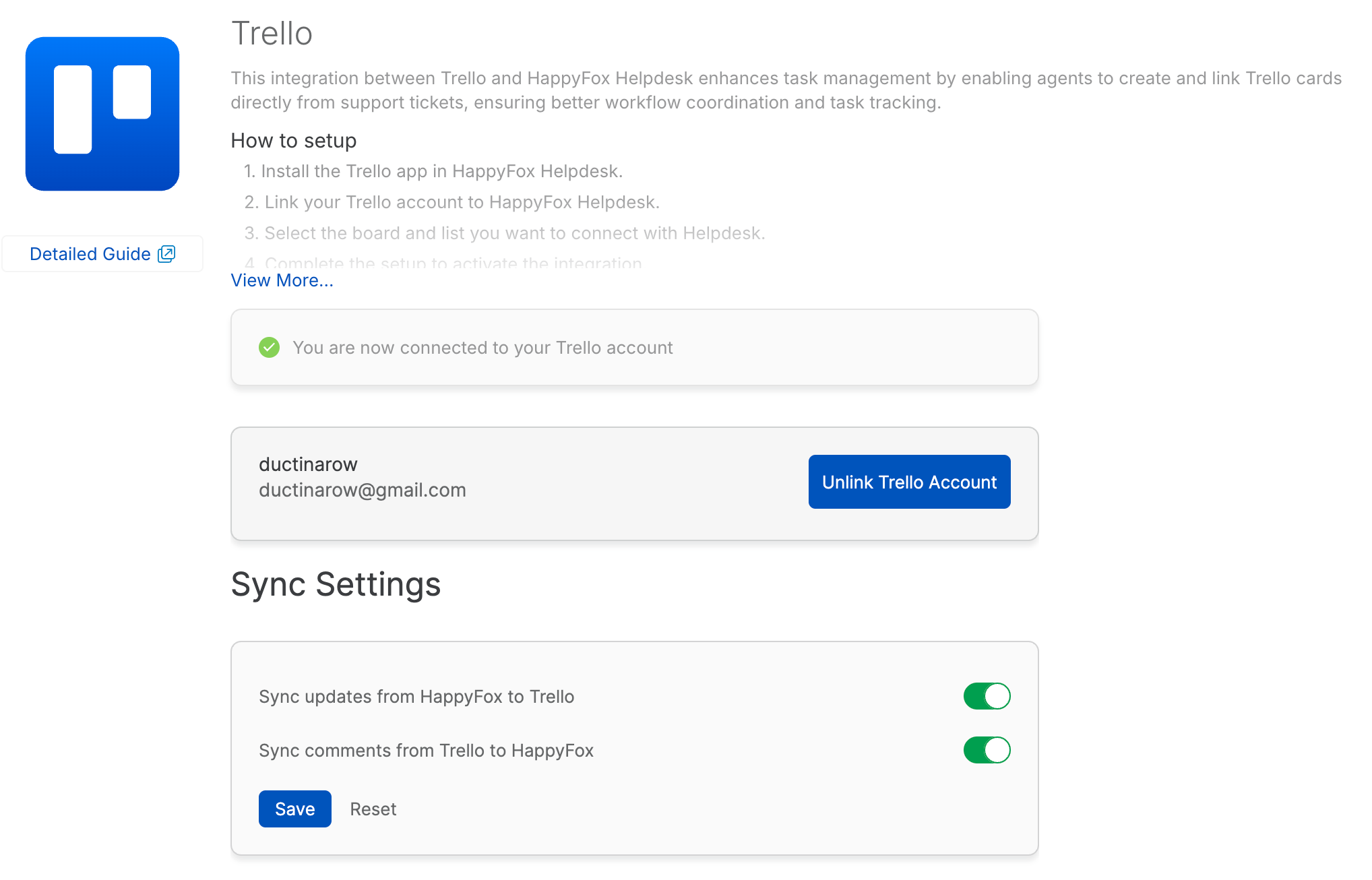Viewport: 1372px width, 880px height.
Task: Save the sync settings
Action: point(295,809)
